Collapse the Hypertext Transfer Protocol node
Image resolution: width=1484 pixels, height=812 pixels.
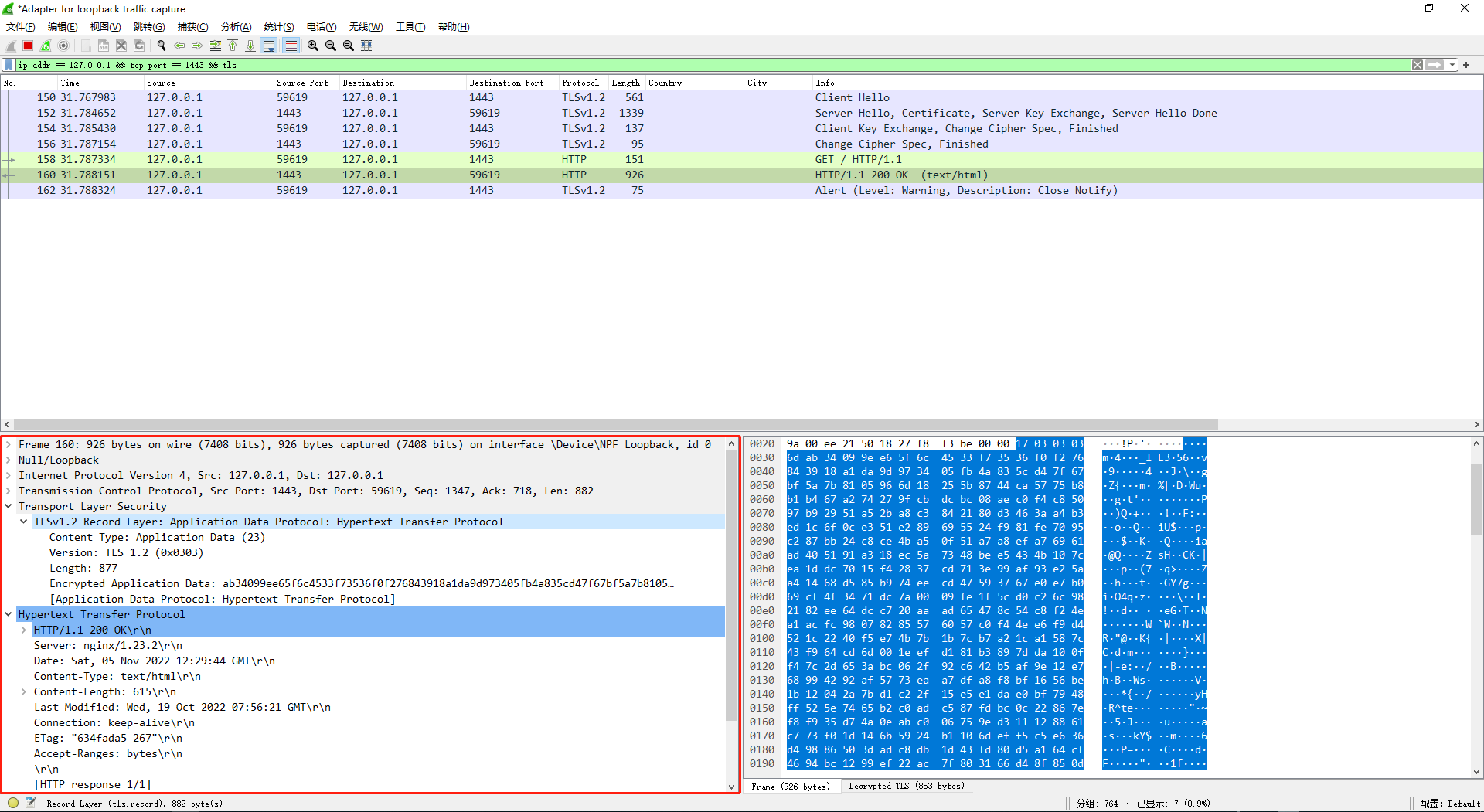click(x=9, y=614)
